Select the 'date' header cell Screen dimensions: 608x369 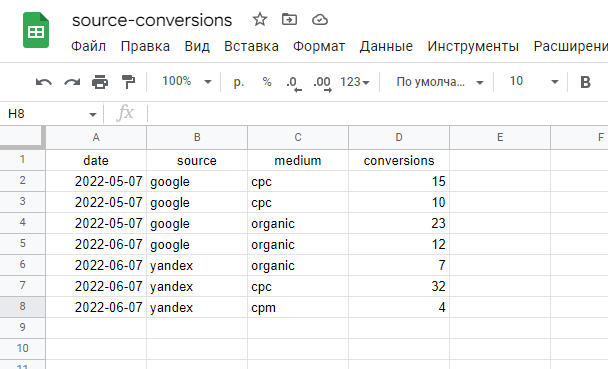96,160
